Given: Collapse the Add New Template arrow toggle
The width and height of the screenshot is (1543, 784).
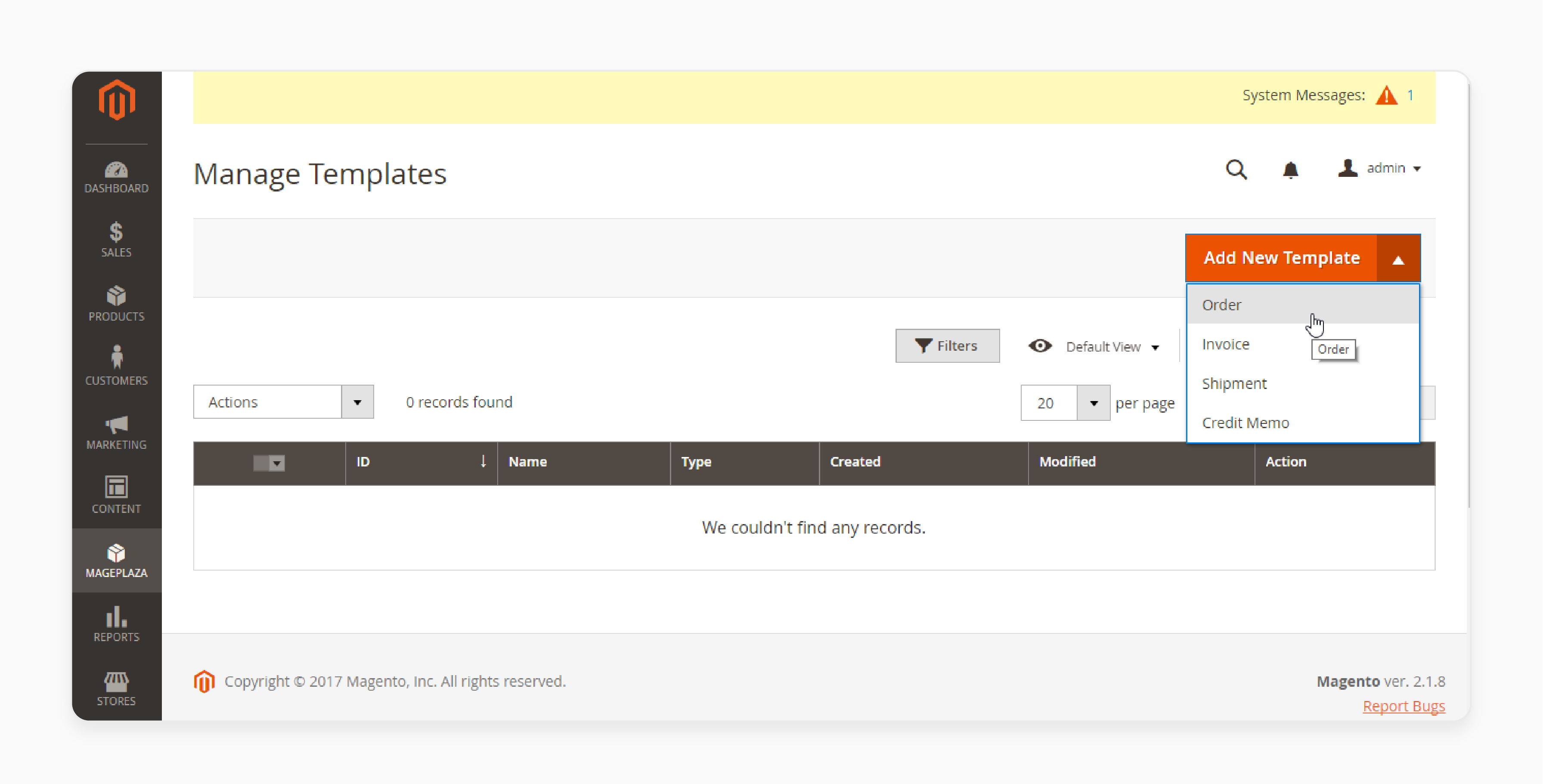Looking at the screenshot, I should tap(1399, 258).
